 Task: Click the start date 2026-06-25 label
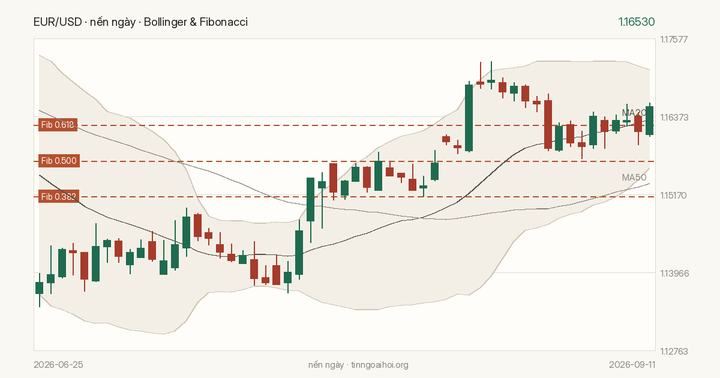pos(58,365)
